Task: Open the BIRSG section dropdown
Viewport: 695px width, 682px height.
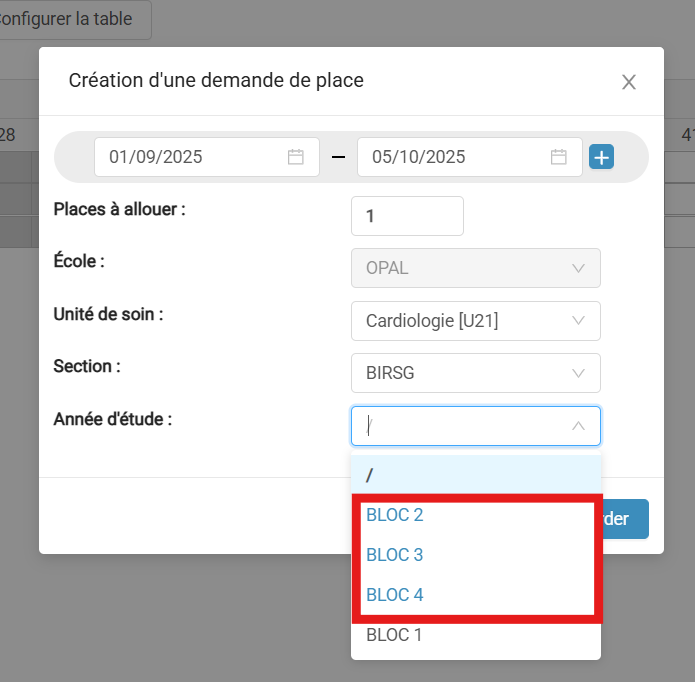Action: (x=476, y=373)
